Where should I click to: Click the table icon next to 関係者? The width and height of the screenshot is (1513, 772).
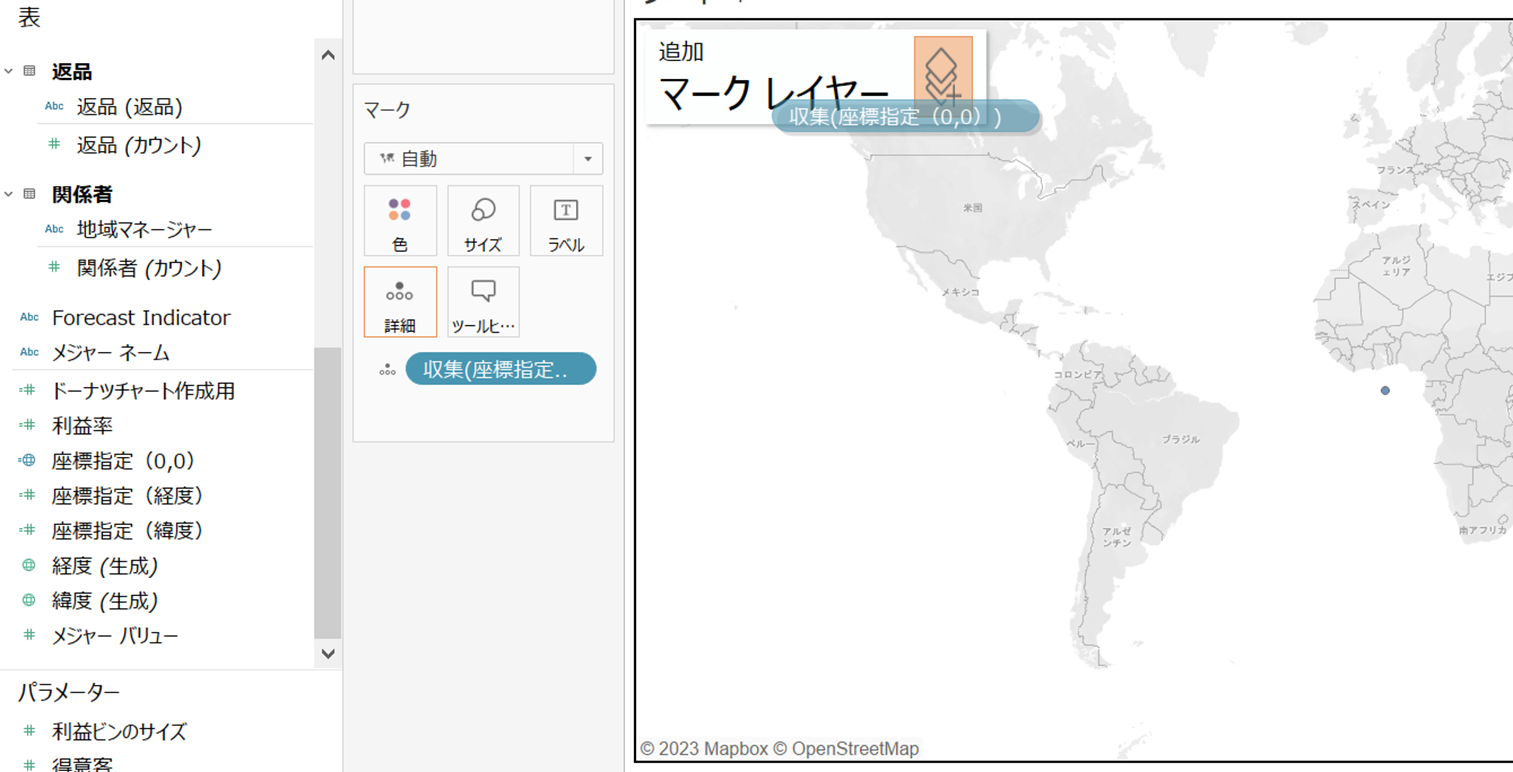(29, 194)
